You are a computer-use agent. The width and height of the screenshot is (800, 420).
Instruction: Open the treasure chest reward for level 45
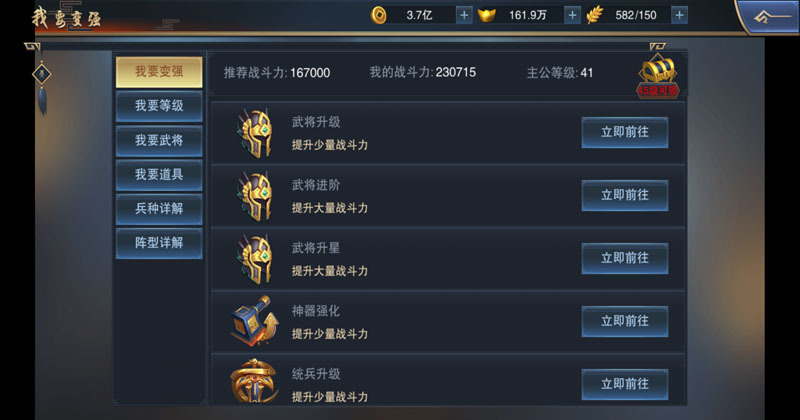[658, 75]
